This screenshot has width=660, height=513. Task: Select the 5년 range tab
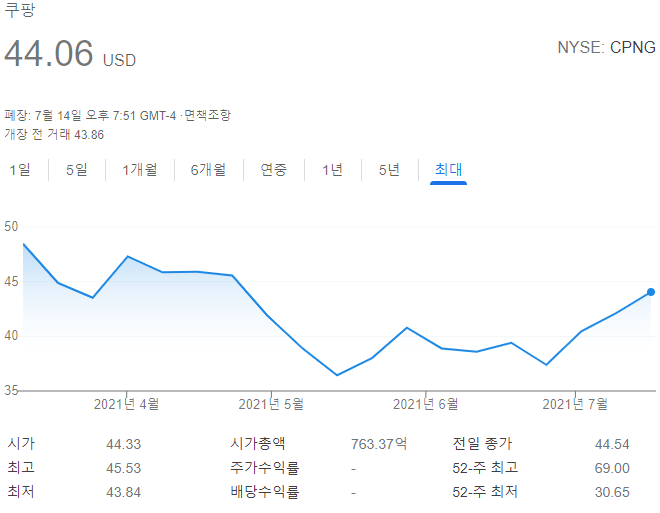[389, 170]
